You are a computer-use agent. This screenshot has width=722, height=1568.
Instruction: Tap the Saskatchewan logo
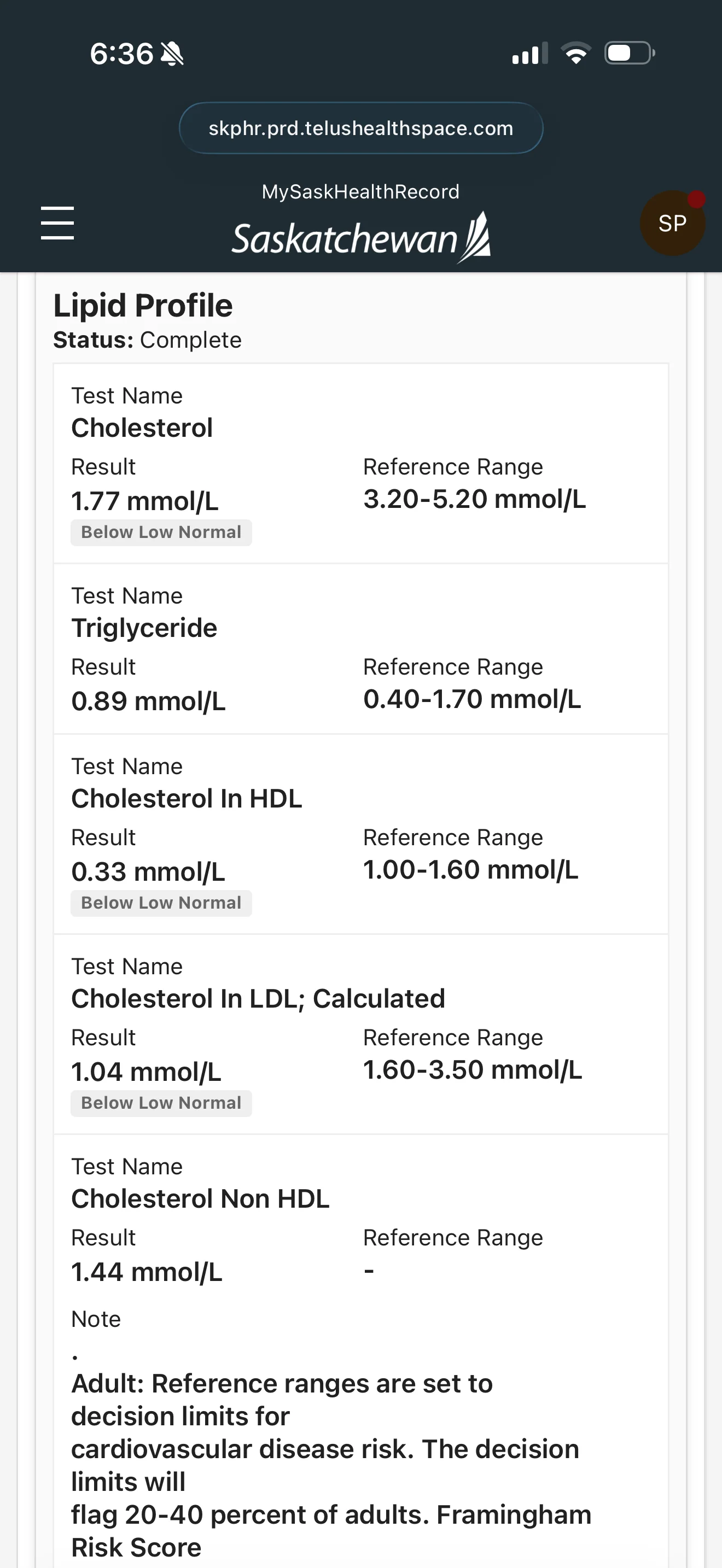(361, 237)
